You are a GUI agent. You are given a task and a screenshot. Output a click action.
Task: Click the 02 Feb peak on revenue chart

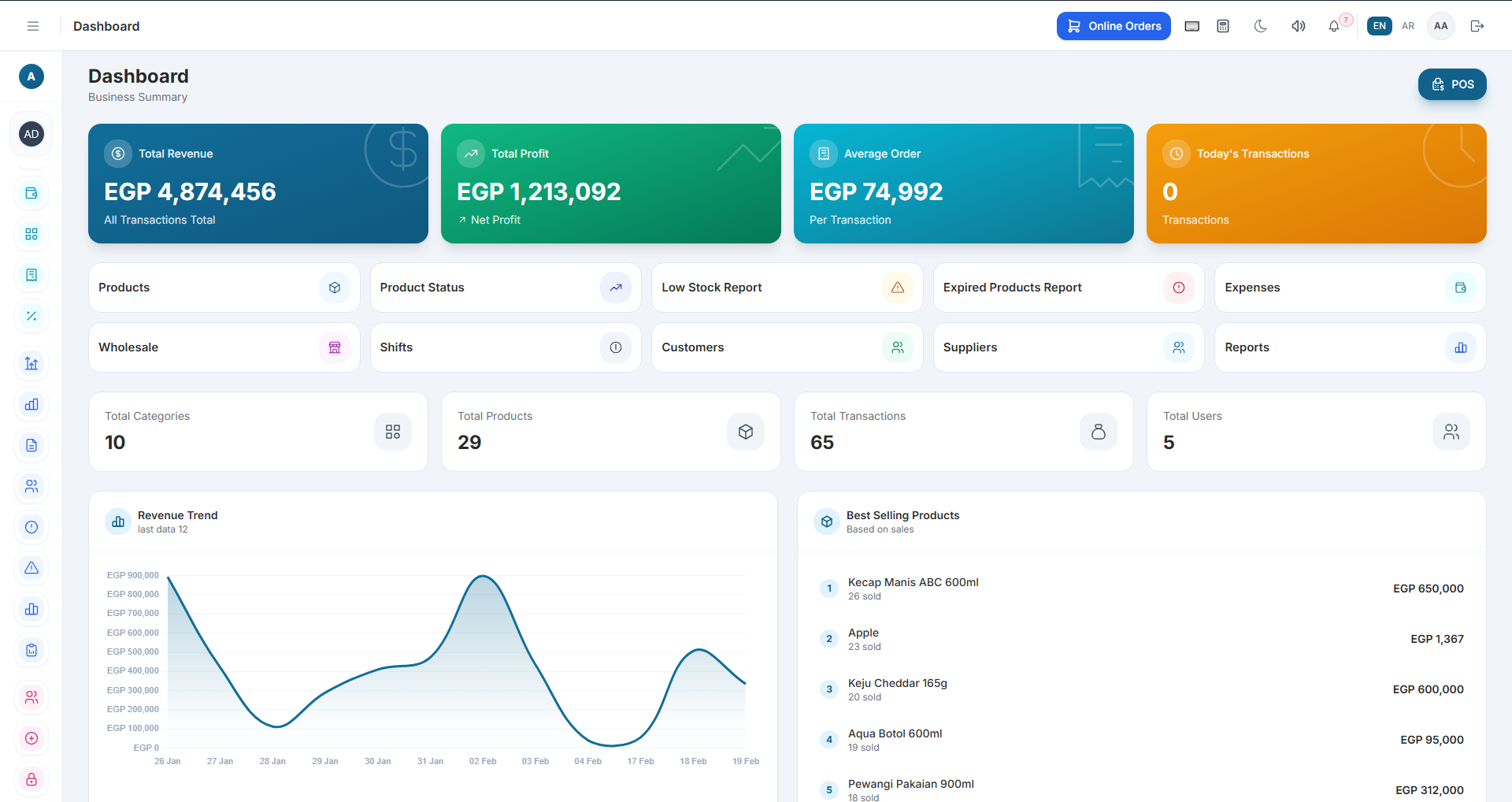(x=483, y=577)
